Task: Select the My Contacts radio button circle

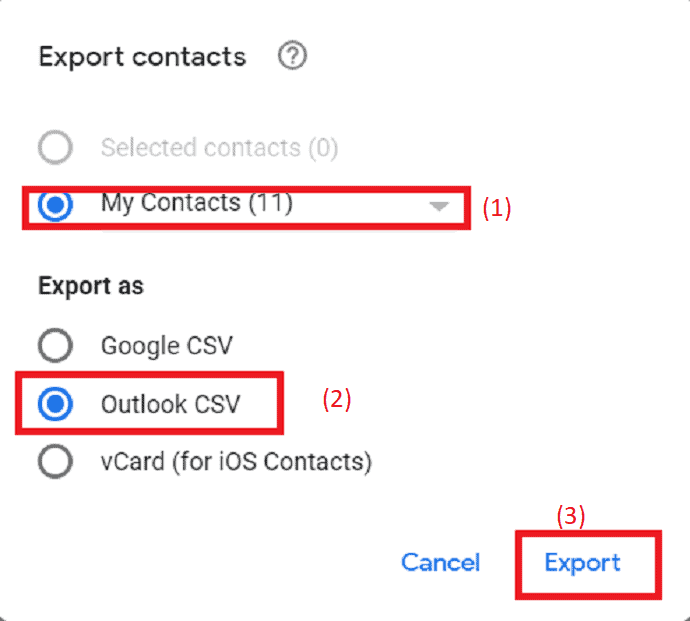Action: coord(55,205)
